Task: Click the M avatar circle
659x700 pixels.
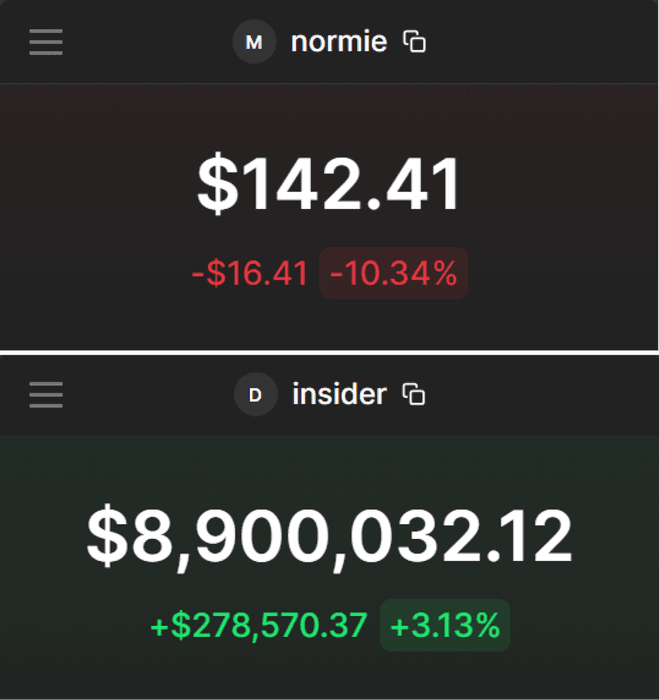Action: [254, 42]
